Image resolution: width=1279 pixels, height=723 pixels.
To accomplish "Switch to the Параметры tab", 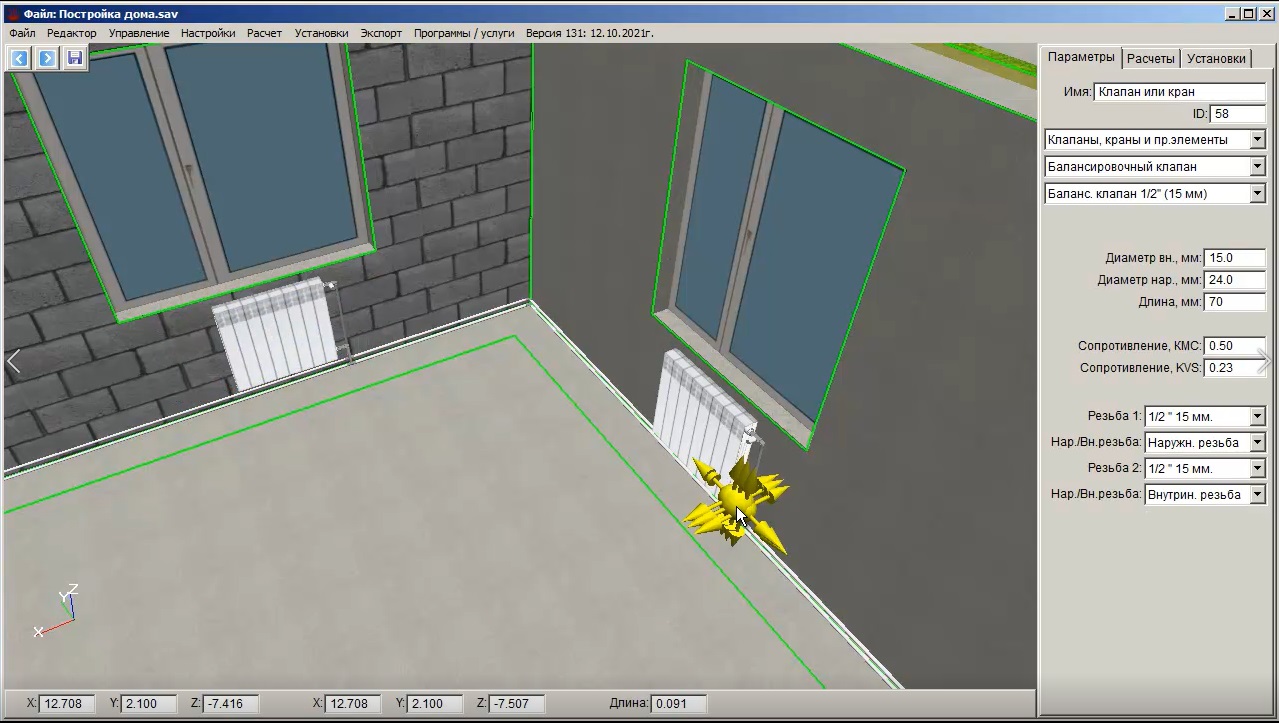I will pyautogui.click(x=1081, y=57).
